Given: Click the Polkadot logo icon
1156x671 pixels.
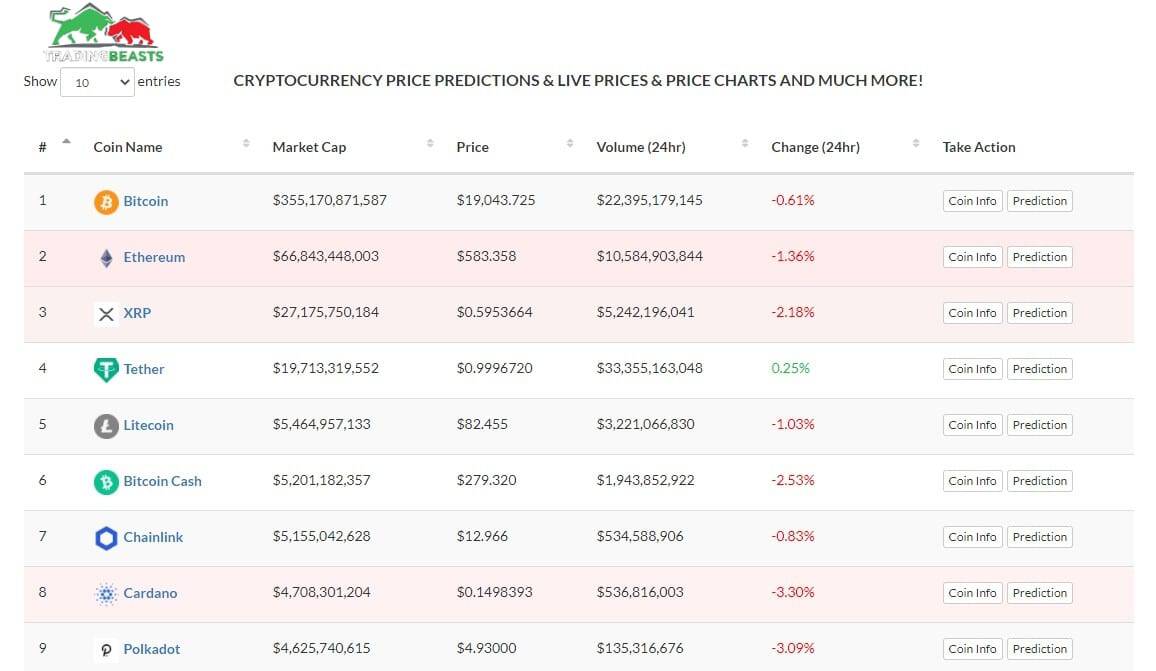Looking at the screenshot, I should tap(105, 648).
